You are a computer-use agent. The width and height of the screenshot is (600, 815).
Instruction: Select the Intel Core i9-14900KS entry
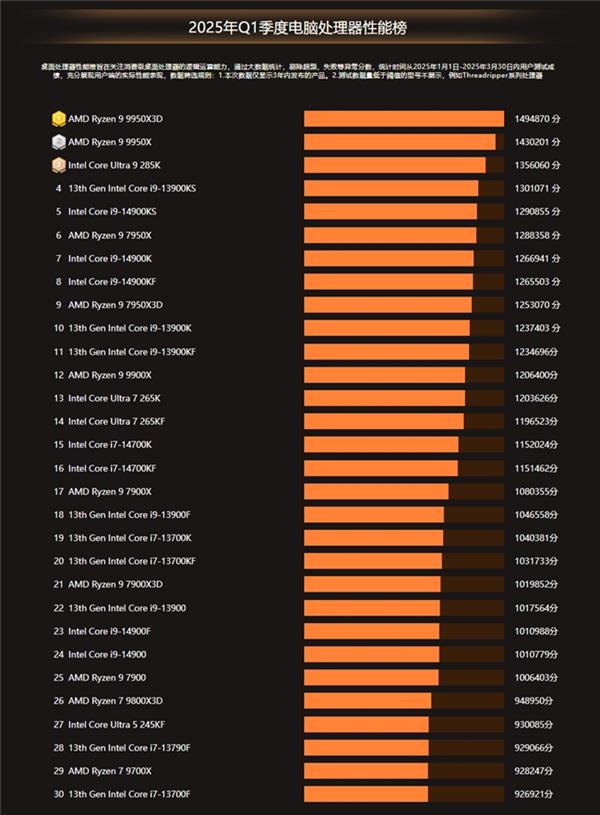pyautogui.click(x=112, y=212)
